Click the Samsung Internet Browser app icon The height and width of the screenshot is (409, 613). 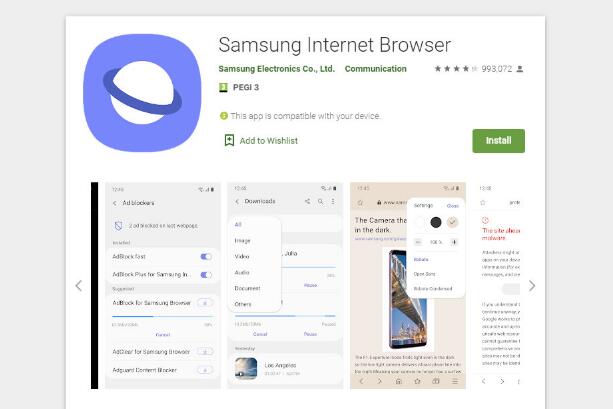click(142, 93)
